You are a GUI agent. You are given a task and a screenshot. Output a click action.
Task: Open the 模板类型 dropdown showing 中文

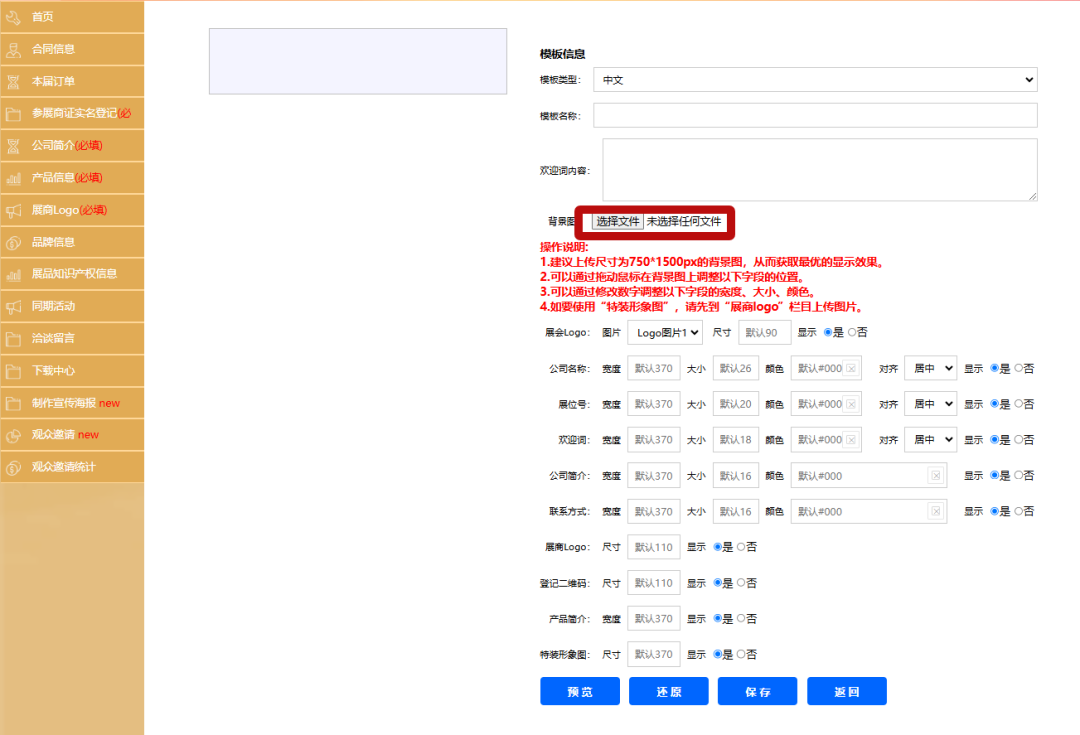click(816, 80)
